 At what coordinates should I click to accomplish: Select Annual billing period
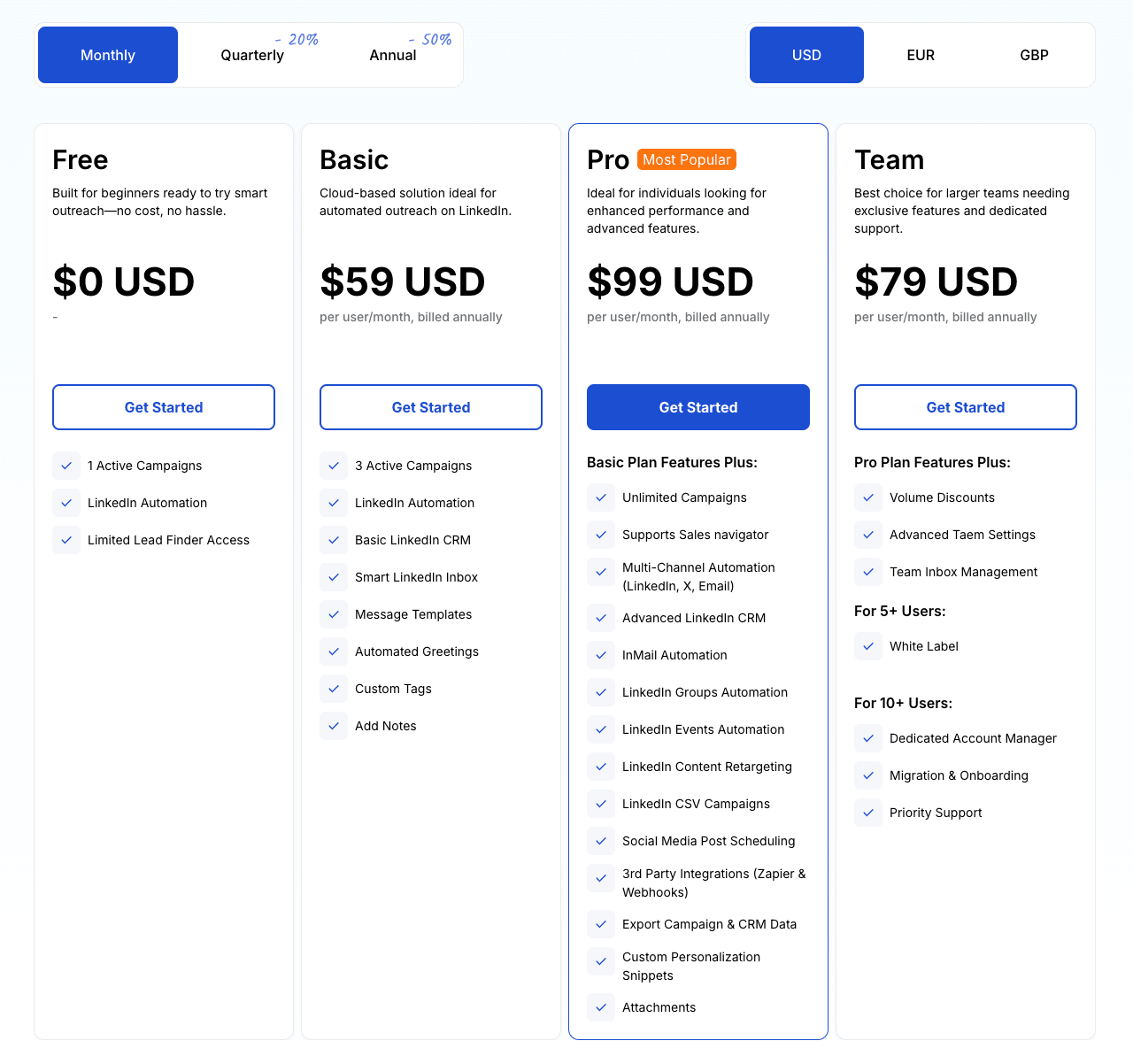click(x=393, y=55)
